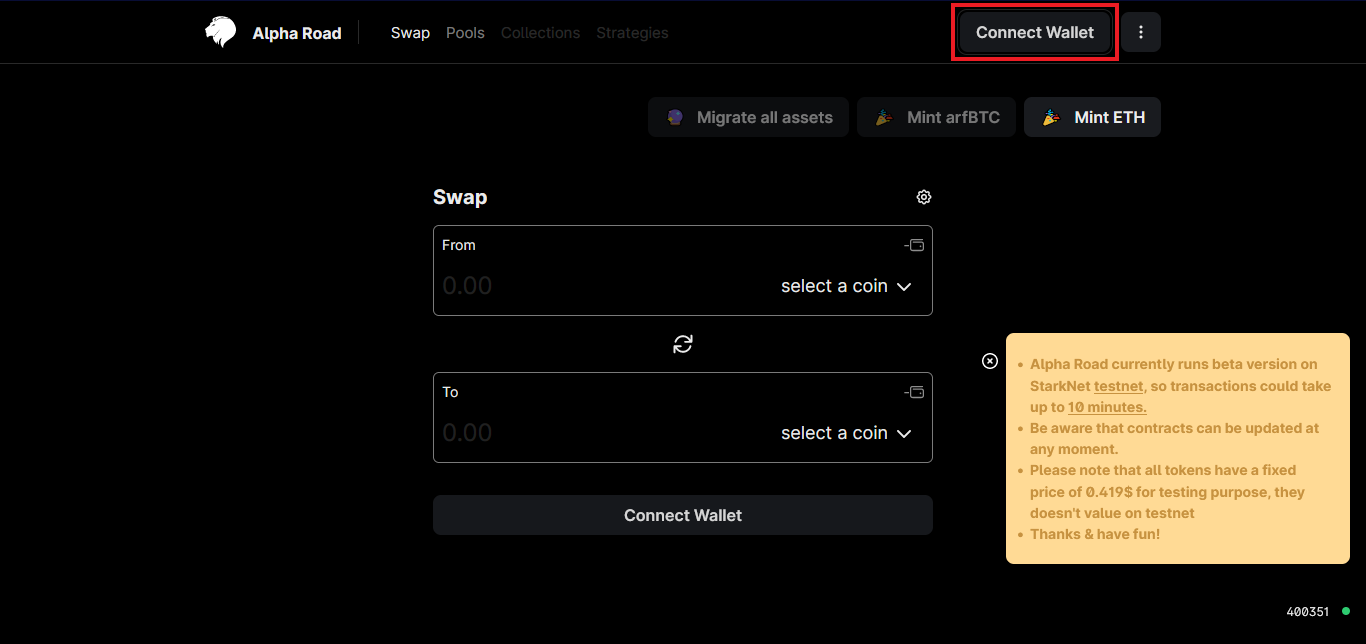Open the Swap tab

(410, 33)
